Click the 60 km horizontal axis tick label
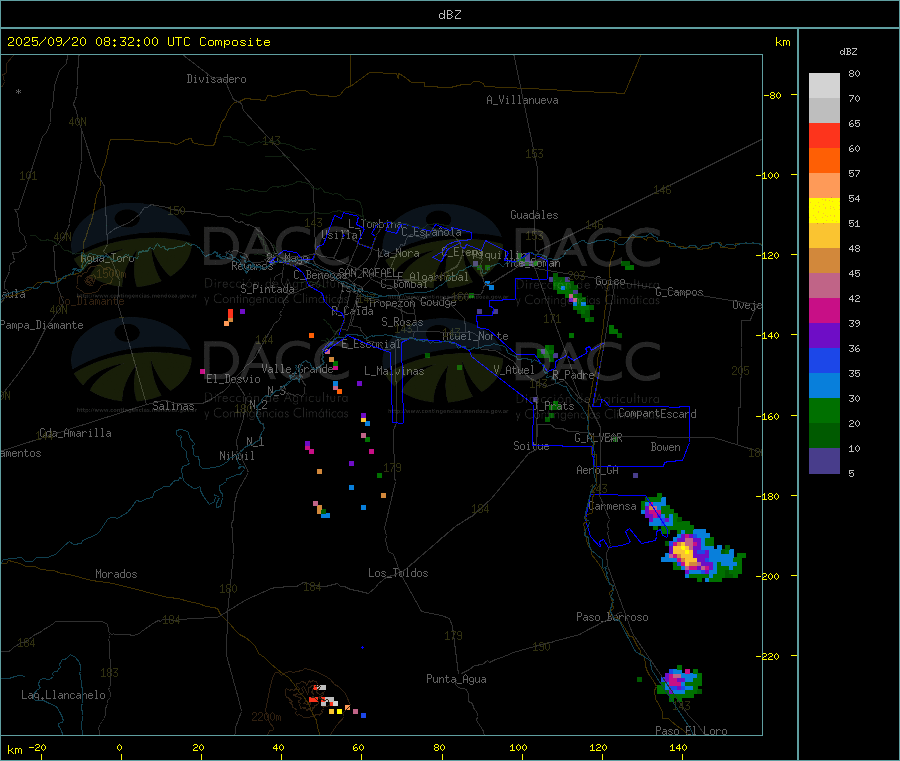This screenshot has height=761, width=900. click(358, 747)
